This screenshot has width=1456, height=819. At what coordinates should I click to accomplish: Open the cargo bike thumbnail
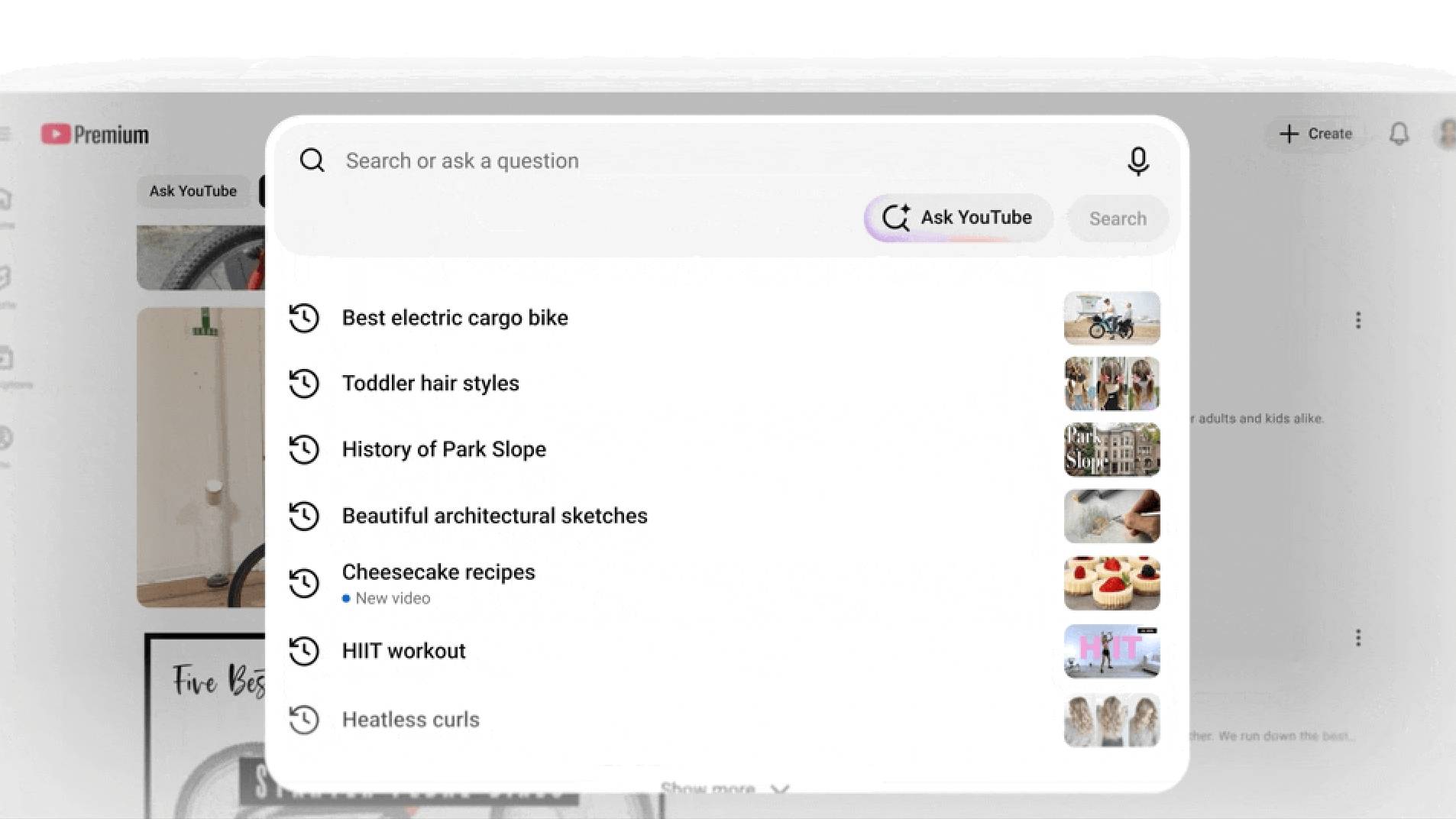tap(1111, 318)
